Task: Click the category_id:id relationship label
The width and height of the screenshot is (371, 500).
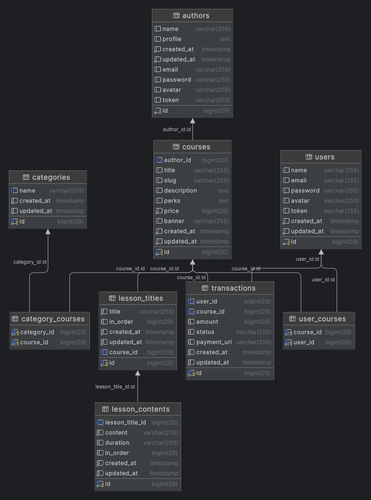Action: 30,262
